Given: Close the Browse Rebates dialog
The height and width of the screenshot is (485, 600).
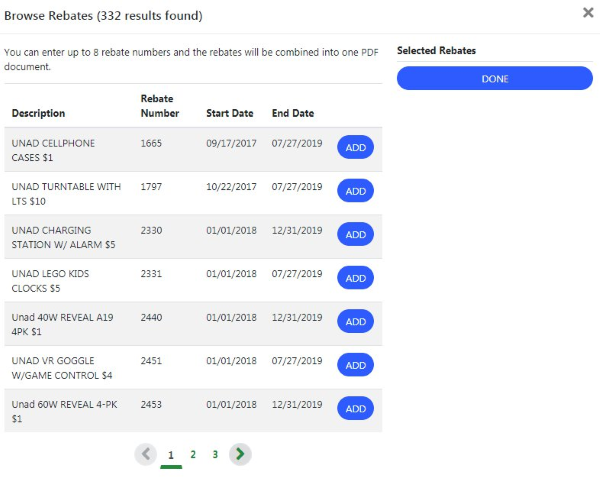Looking at the screenshot, I should [587, 13].
